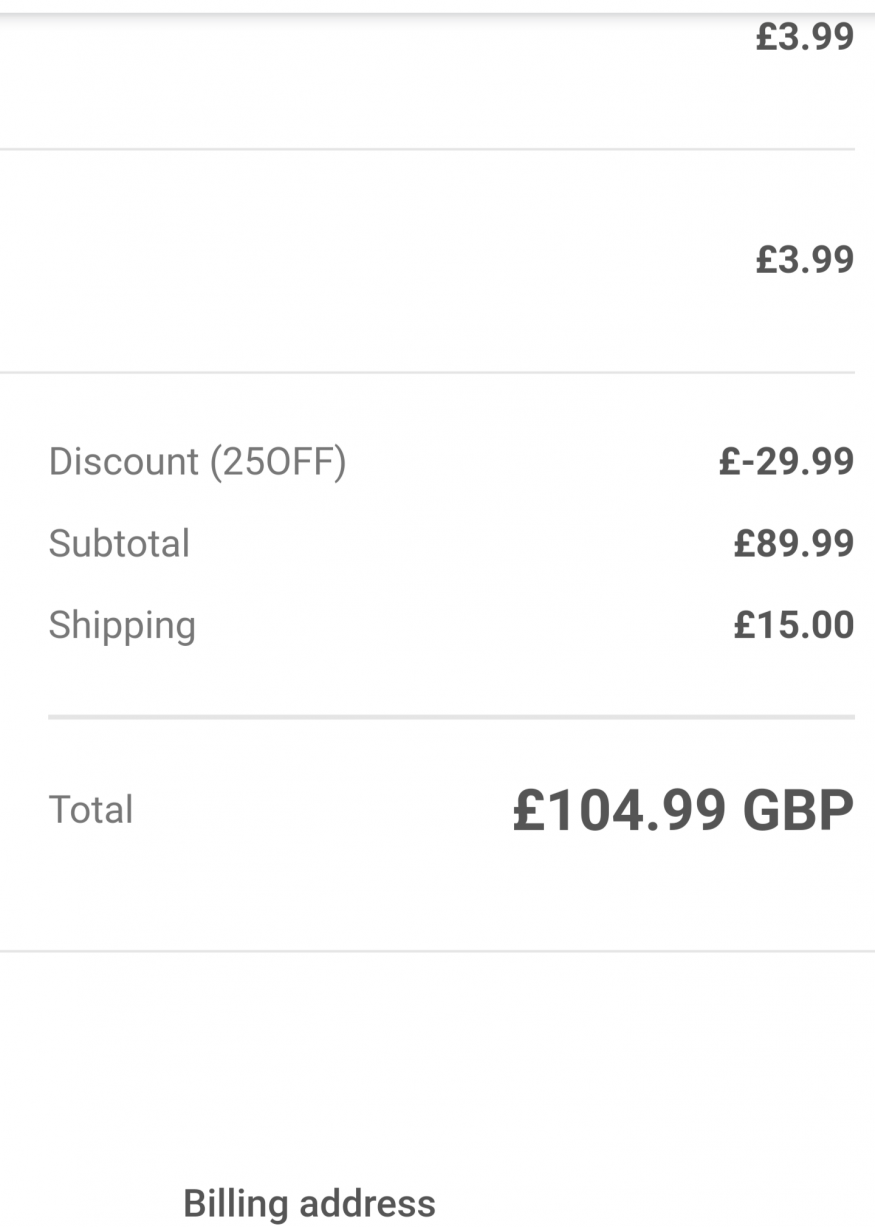
Task: Select the Subtotal label
Action: point(119,544)
